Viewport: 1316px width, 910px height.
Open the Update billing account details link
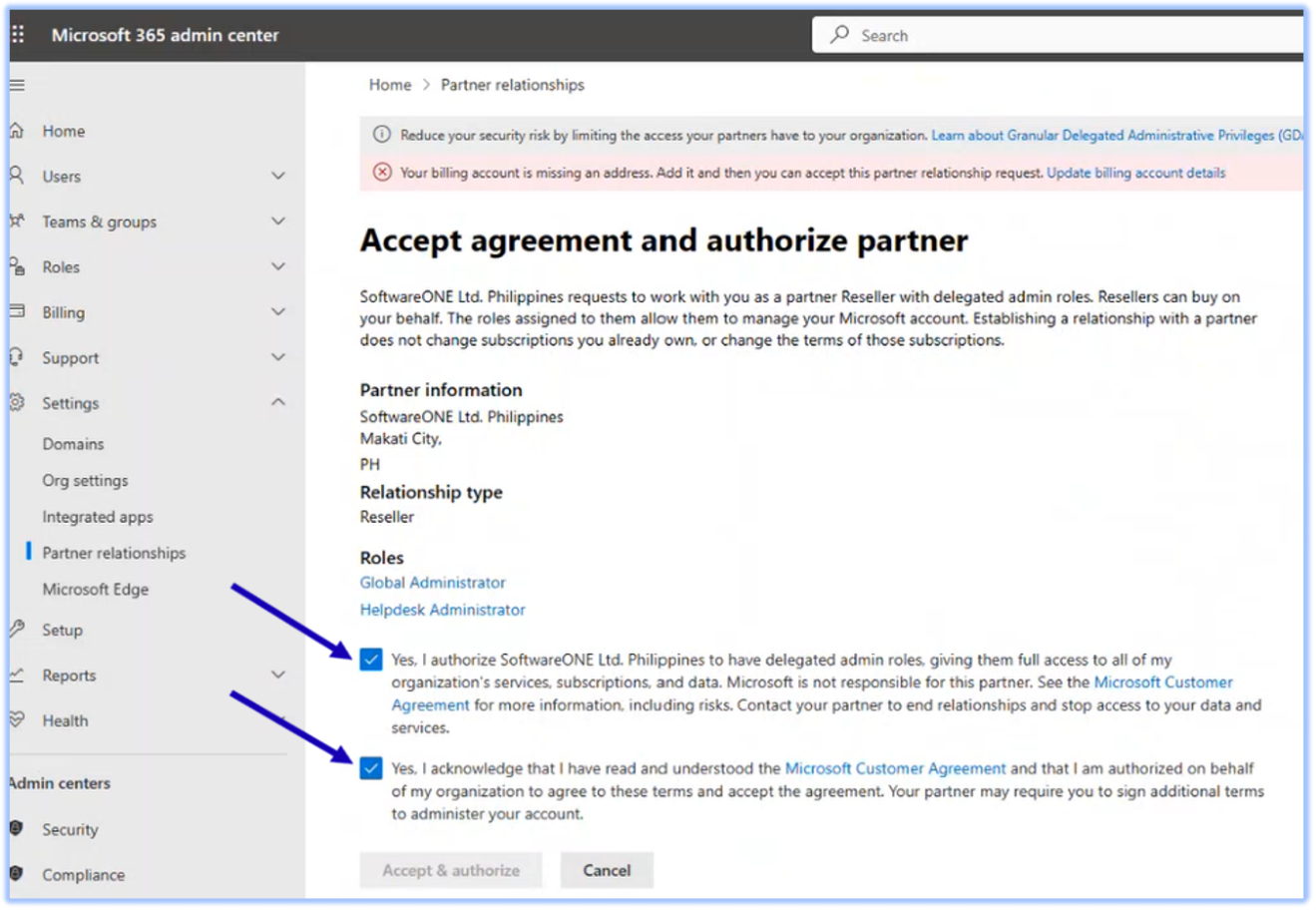[1135, 173]
